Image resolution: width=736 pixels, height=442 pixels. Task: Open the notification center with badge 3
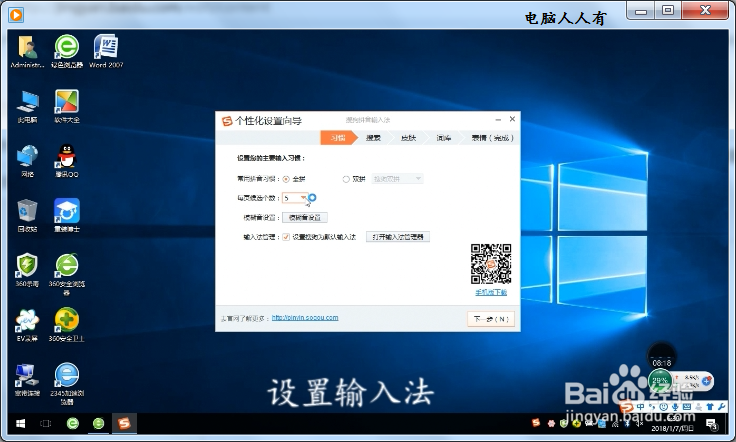click(712, 425)
